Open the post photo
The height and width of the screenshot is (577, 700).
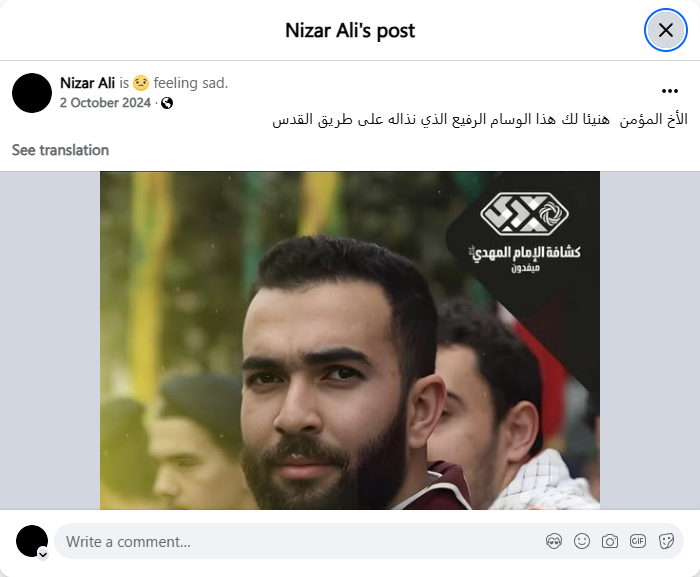click(350, 340)
